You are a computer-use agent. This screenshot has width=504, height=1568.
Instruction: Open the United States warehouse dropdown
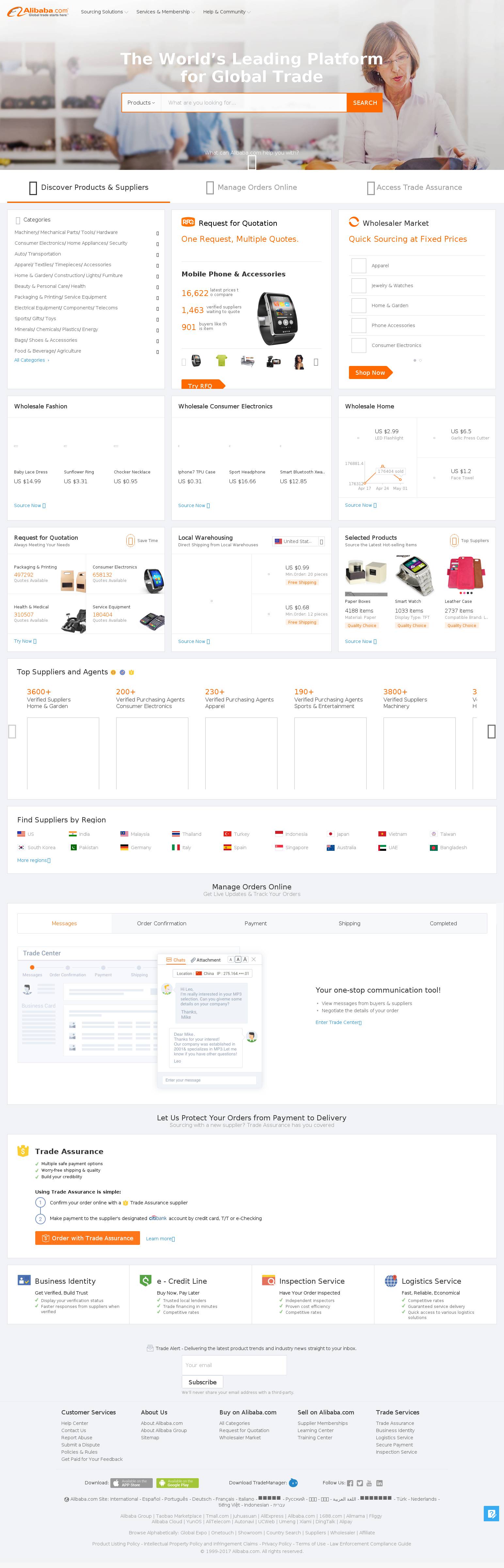[x=298, y=541]
